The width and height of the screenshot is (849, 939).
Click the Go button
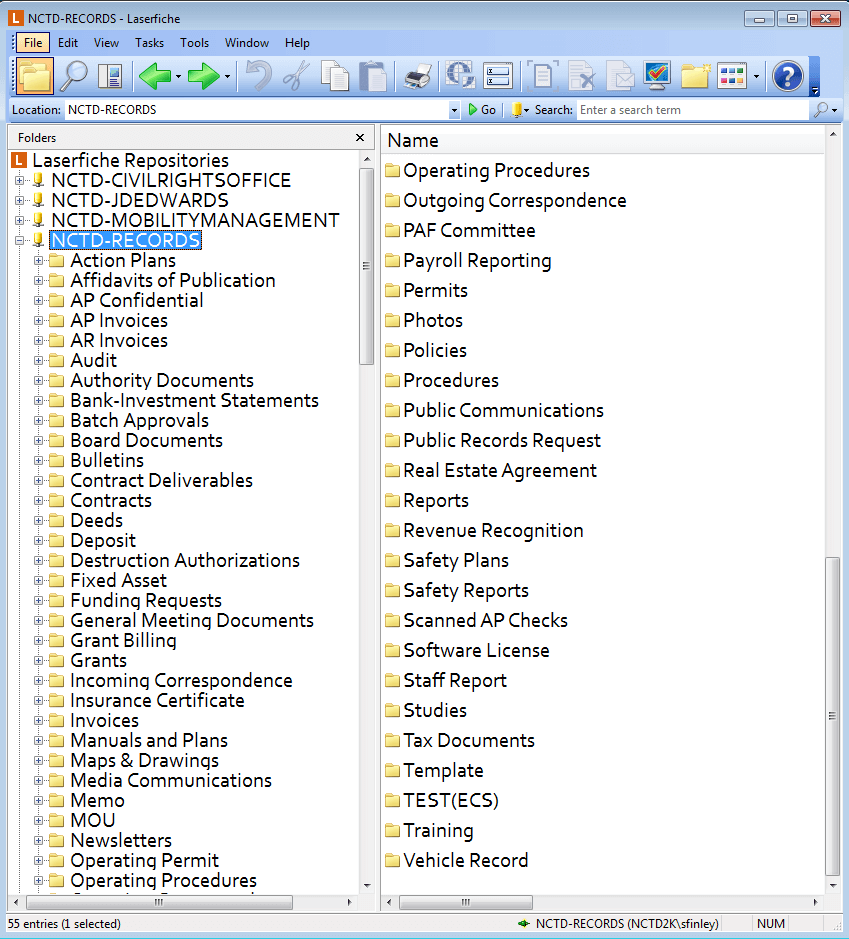[482, 110]
